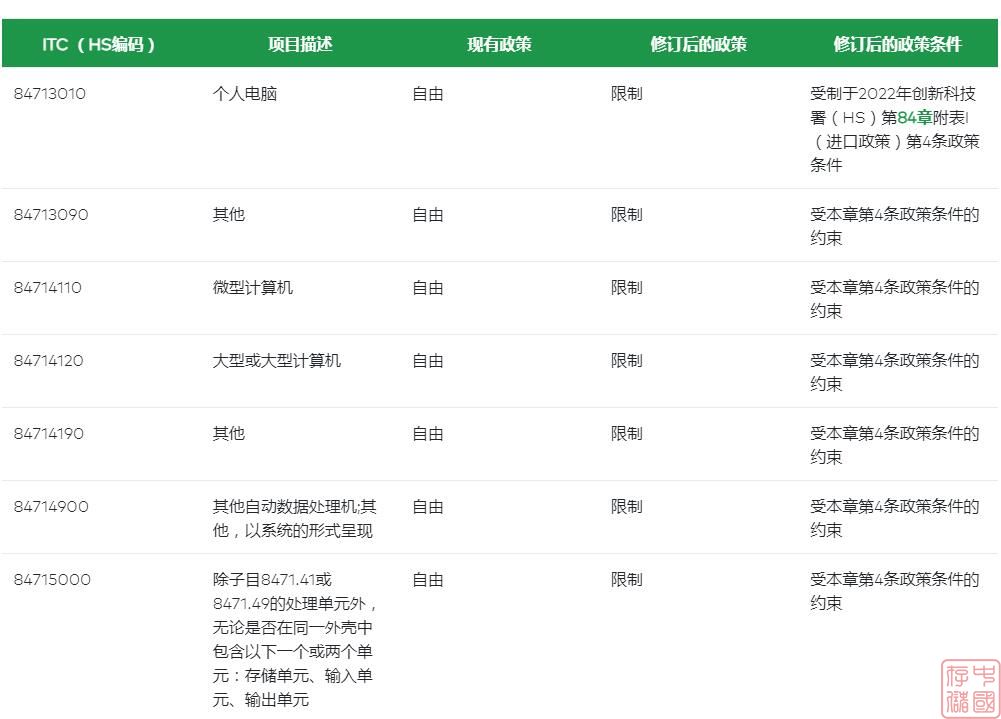Click 自由 in the 微型计算机 row

[x=427, y=288]
